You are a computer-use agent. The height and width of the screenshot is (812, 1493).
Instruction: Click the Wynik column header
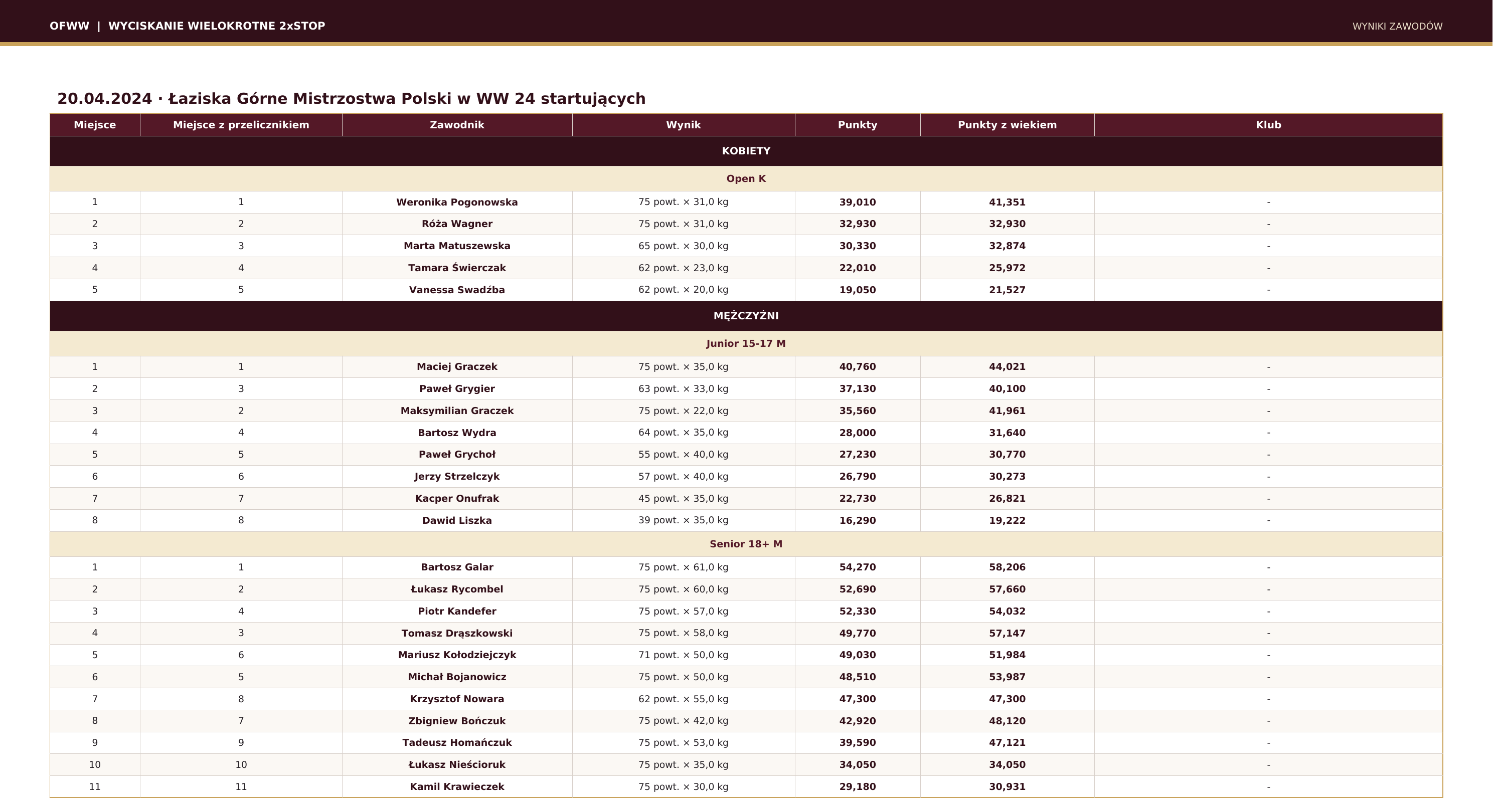(x=684, y=125)
